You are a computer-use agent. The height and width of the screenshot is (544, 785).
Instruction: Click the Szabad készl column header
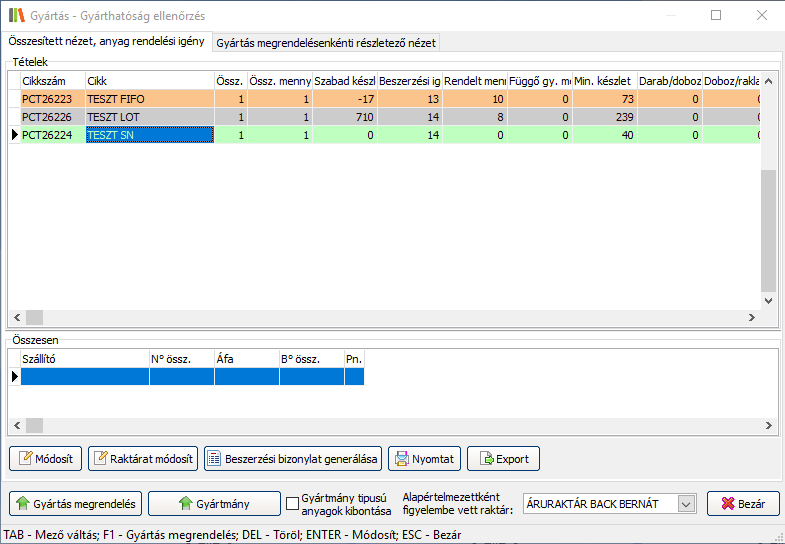(345, 80)
